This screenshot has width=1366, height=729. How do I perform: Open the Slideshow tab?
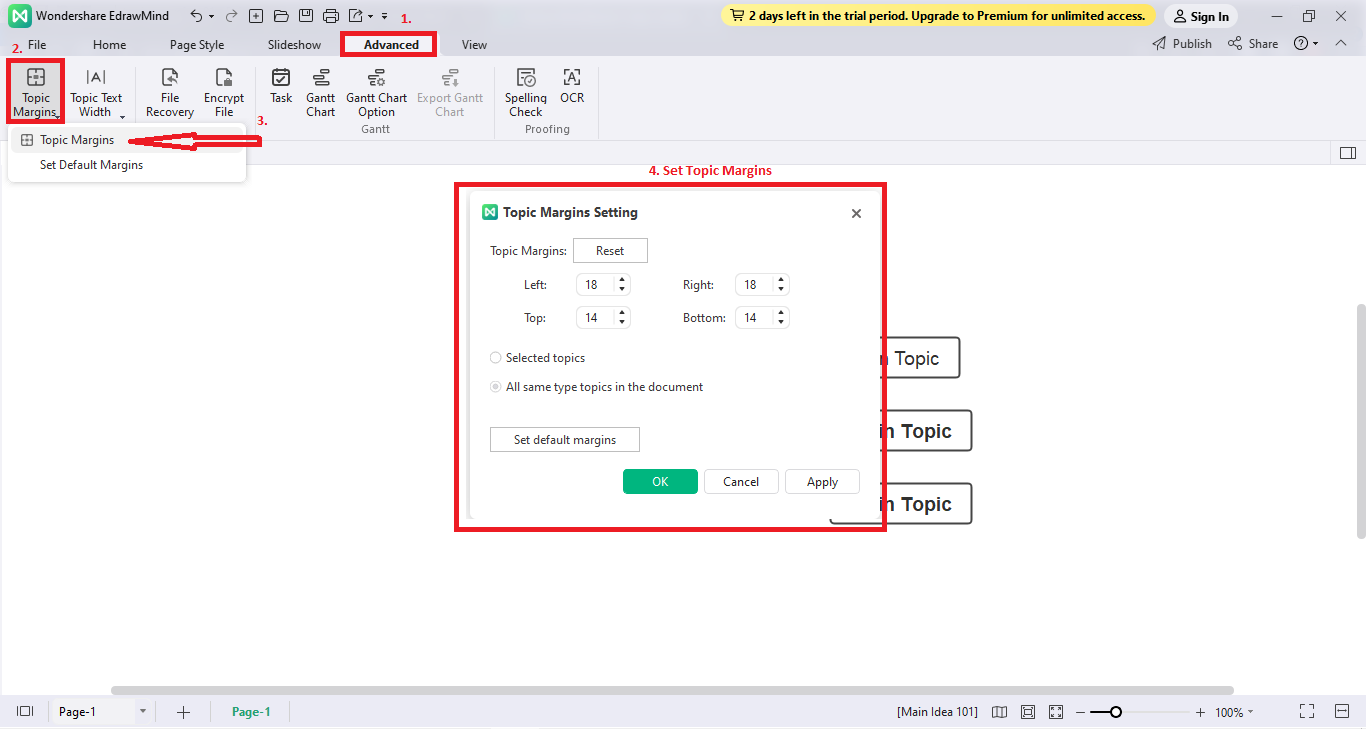(x=295, y=45)
